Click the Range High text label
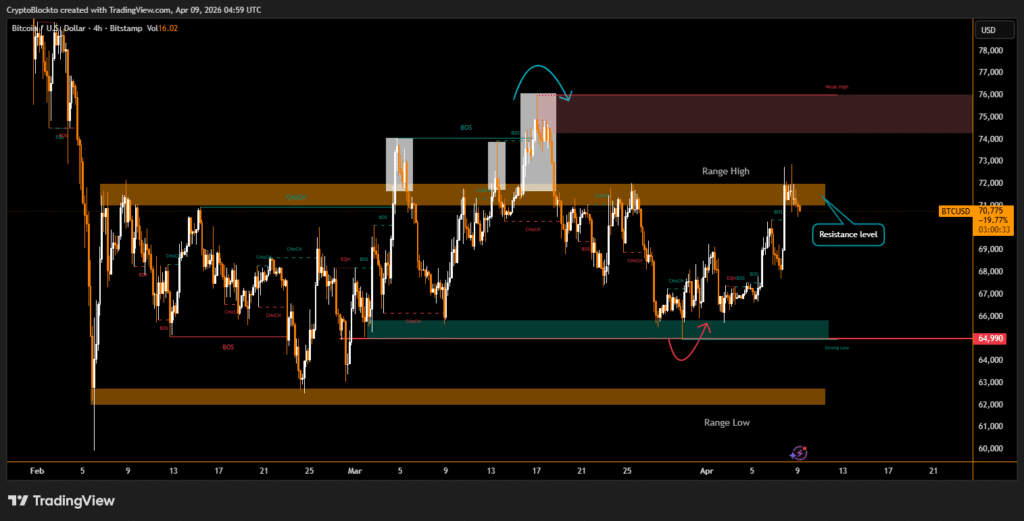This screenshot has width=1024, height=521. [x=725, y=172]
